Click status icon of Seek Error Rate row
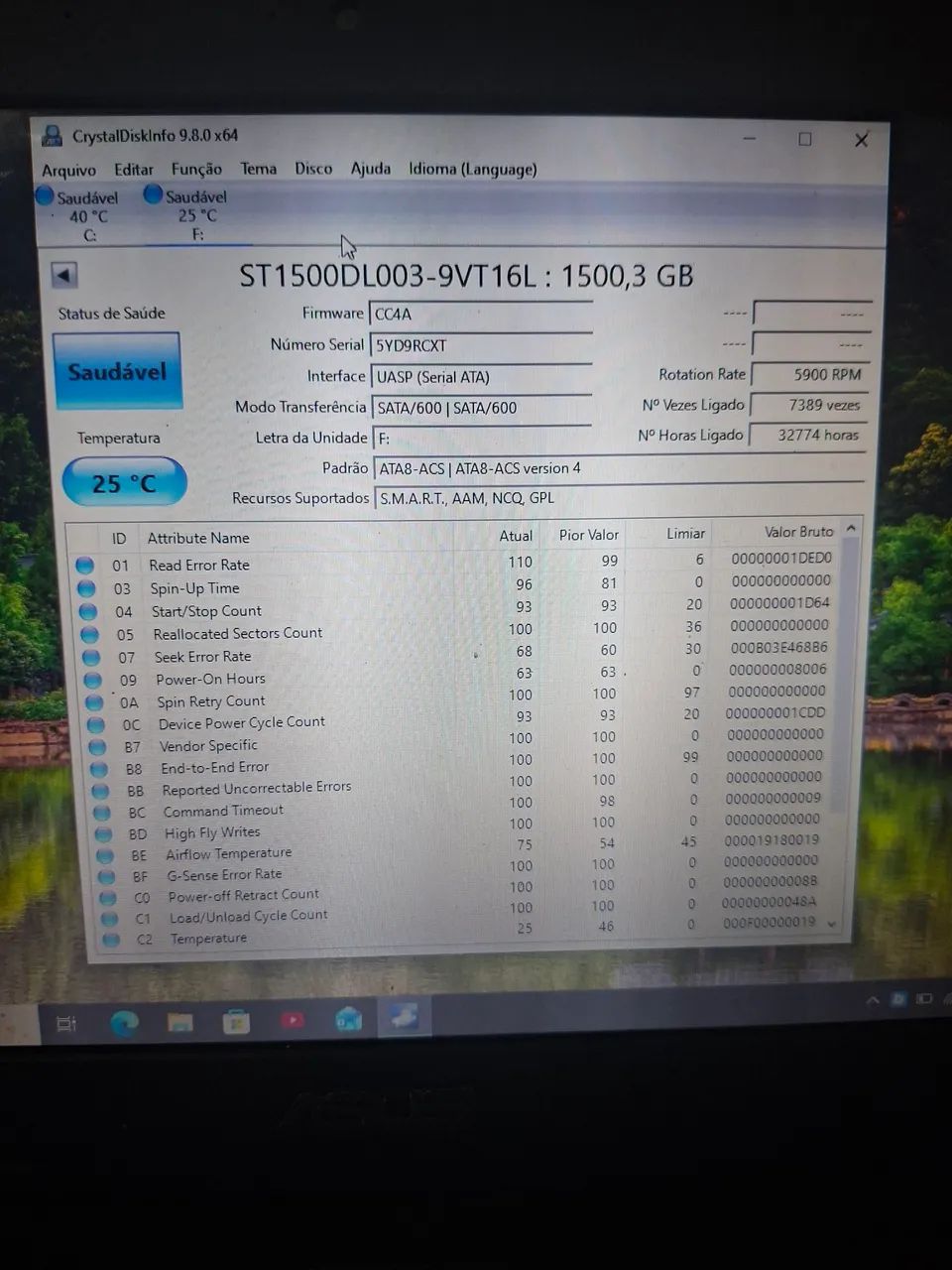This screenshot has height=1270, width=952. (91, 657)
